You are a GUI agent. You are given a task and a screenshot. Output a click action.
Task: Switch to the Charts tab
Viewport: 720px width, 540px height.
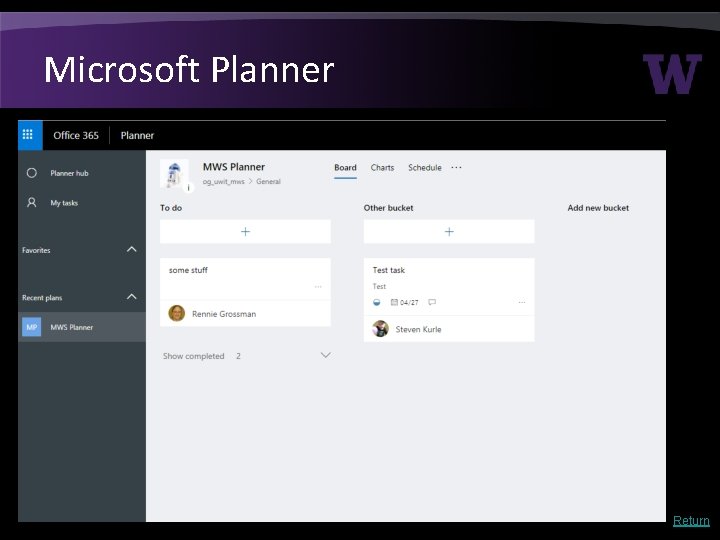tap(382, 168)
